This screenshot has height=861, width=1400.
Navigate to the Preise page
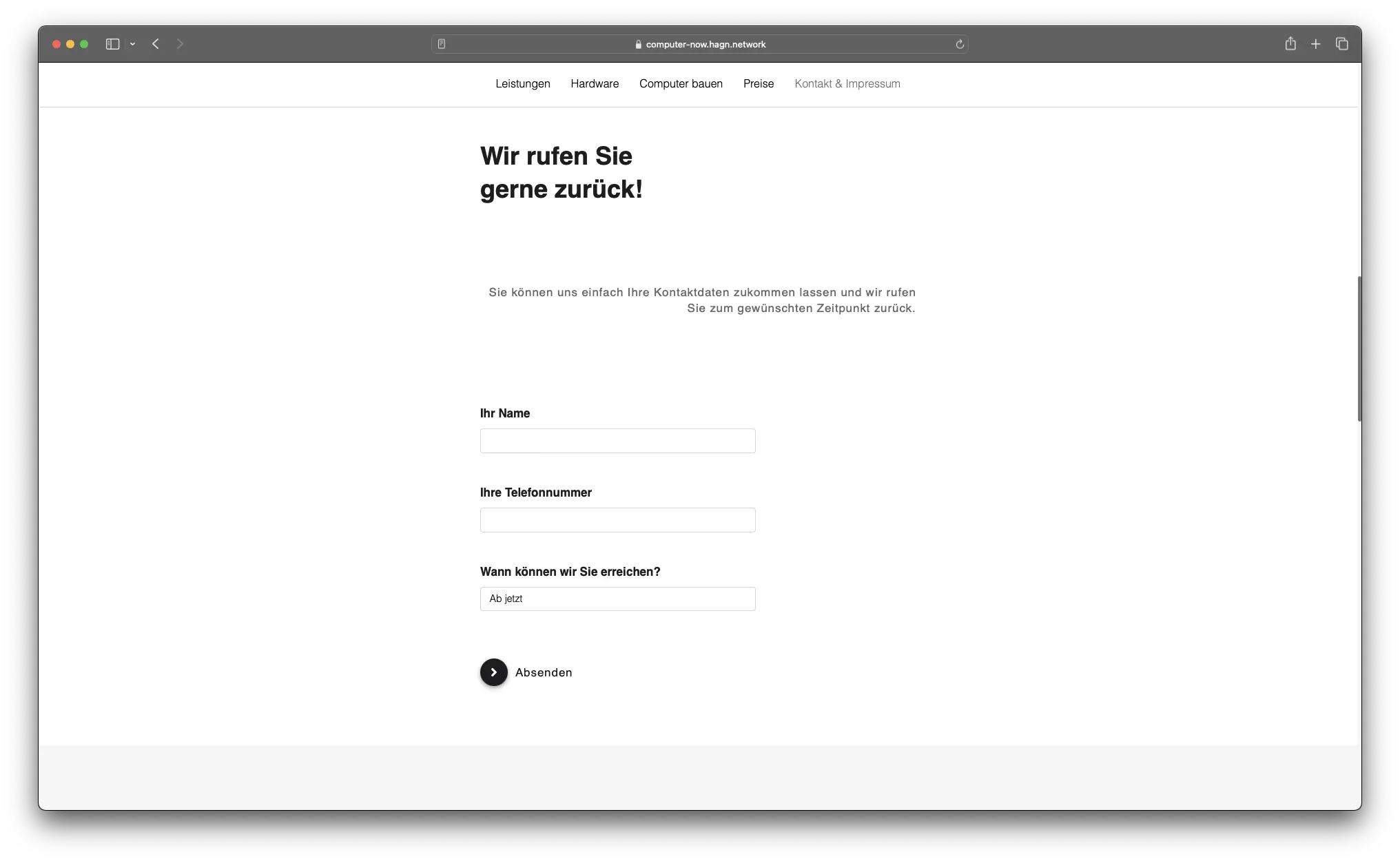point(758,83)
